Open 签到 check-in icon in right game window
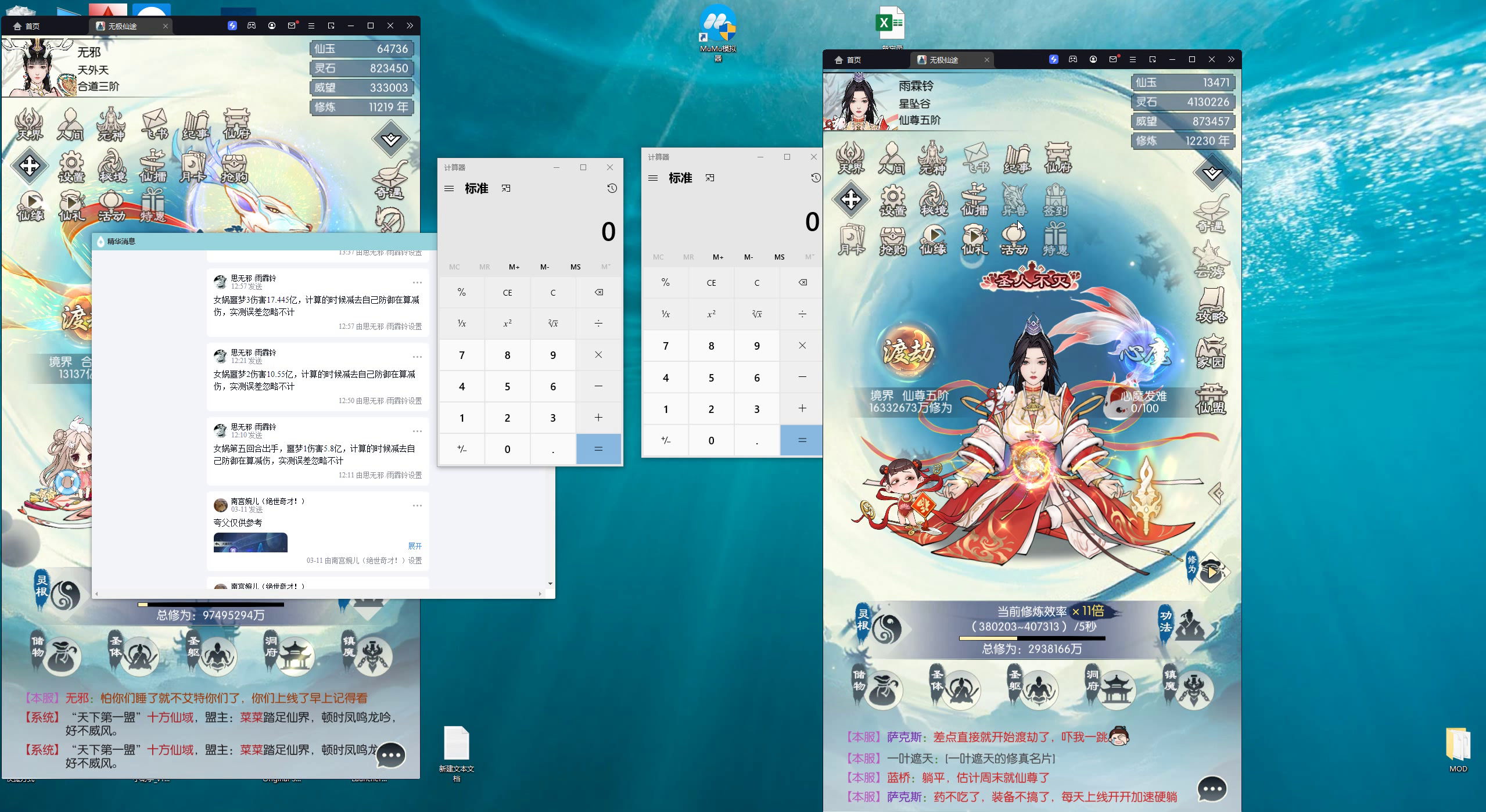 [1056, 200]
